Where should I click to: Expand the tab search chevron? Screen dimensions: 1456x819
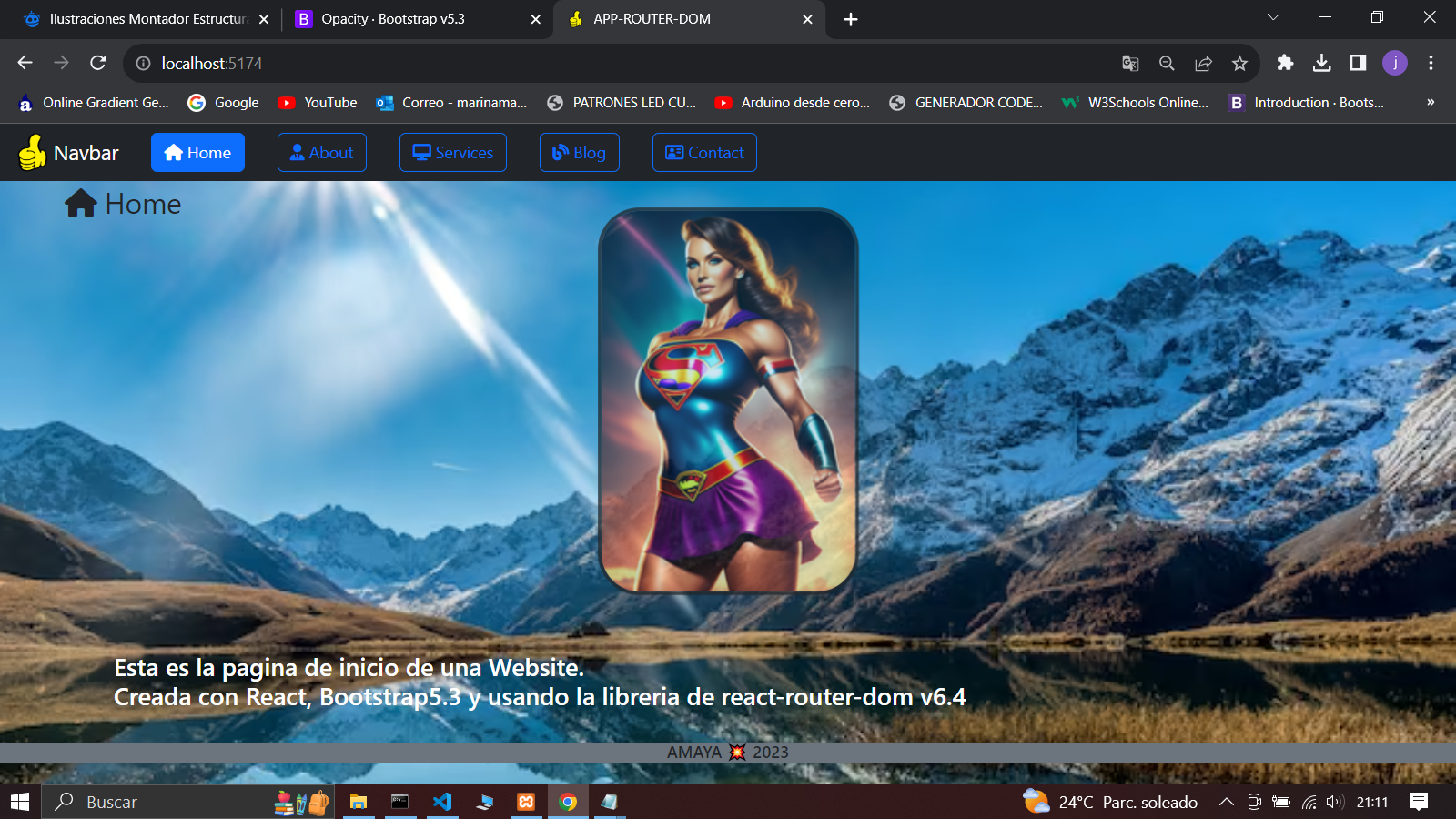click(1273, 17)
